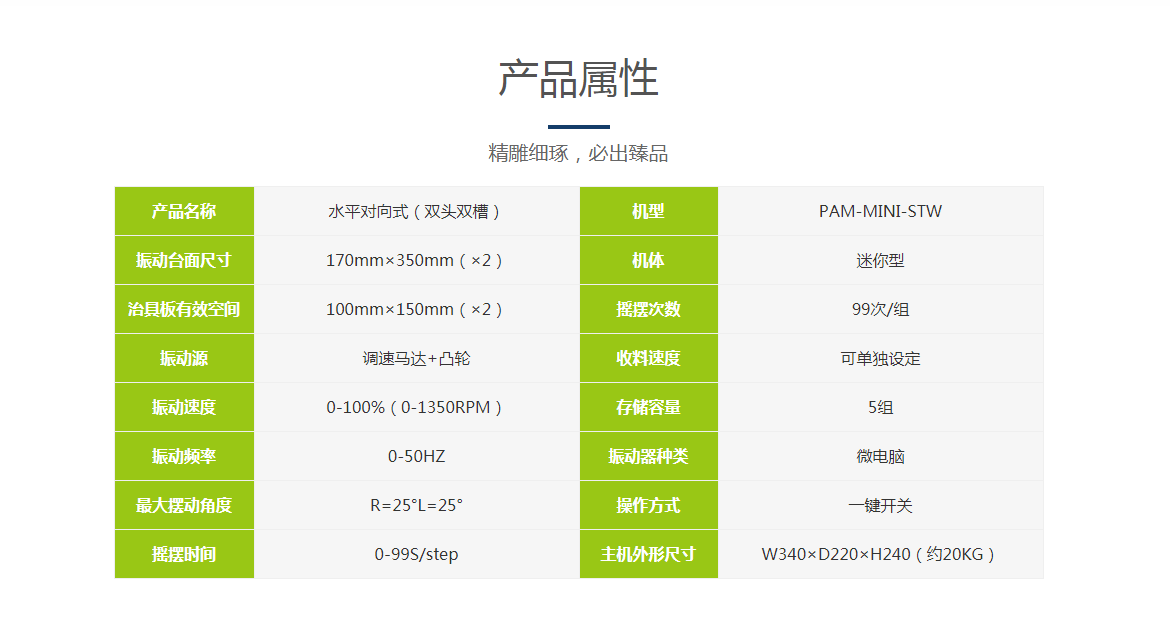The width and height of the screenshot is (1170, 642).
Task: Click the 100mm×150mm value
Action: (x=416, y=309)
